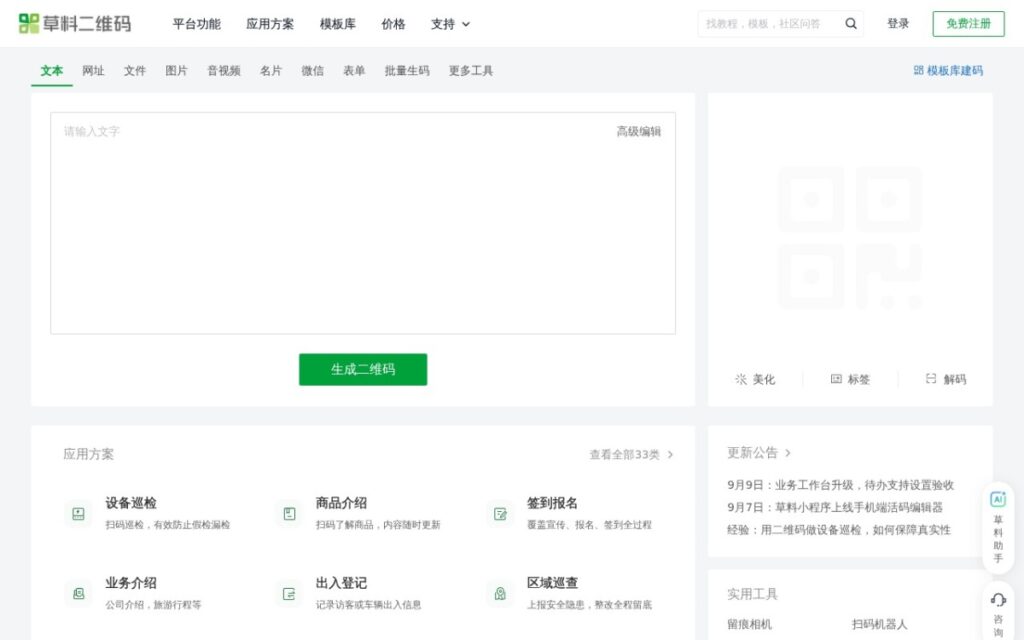This screenshot has height=640, width=1024.
Task: Switch to the 网址 tab
Action: pyautogui.click(x=93, y=71)
